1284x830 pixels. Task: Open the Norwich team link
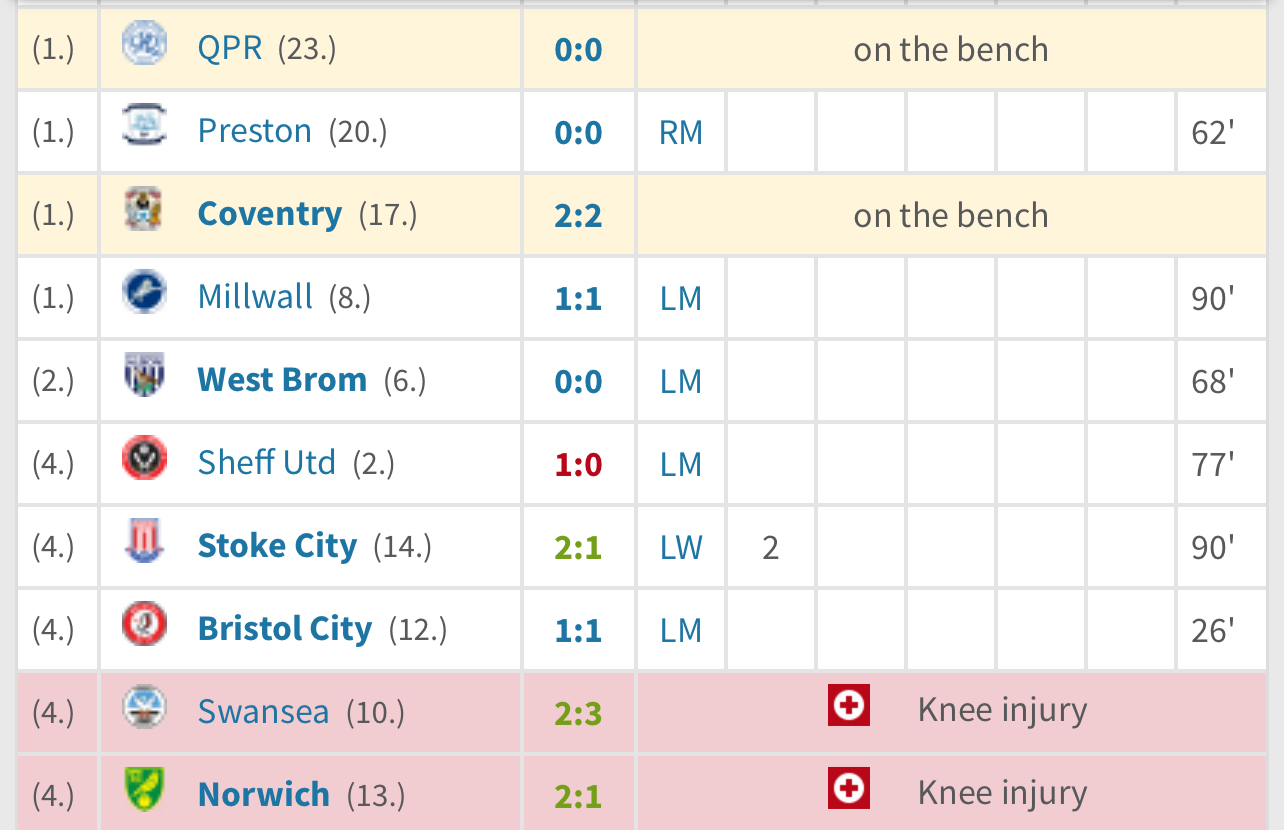[264, 794]
